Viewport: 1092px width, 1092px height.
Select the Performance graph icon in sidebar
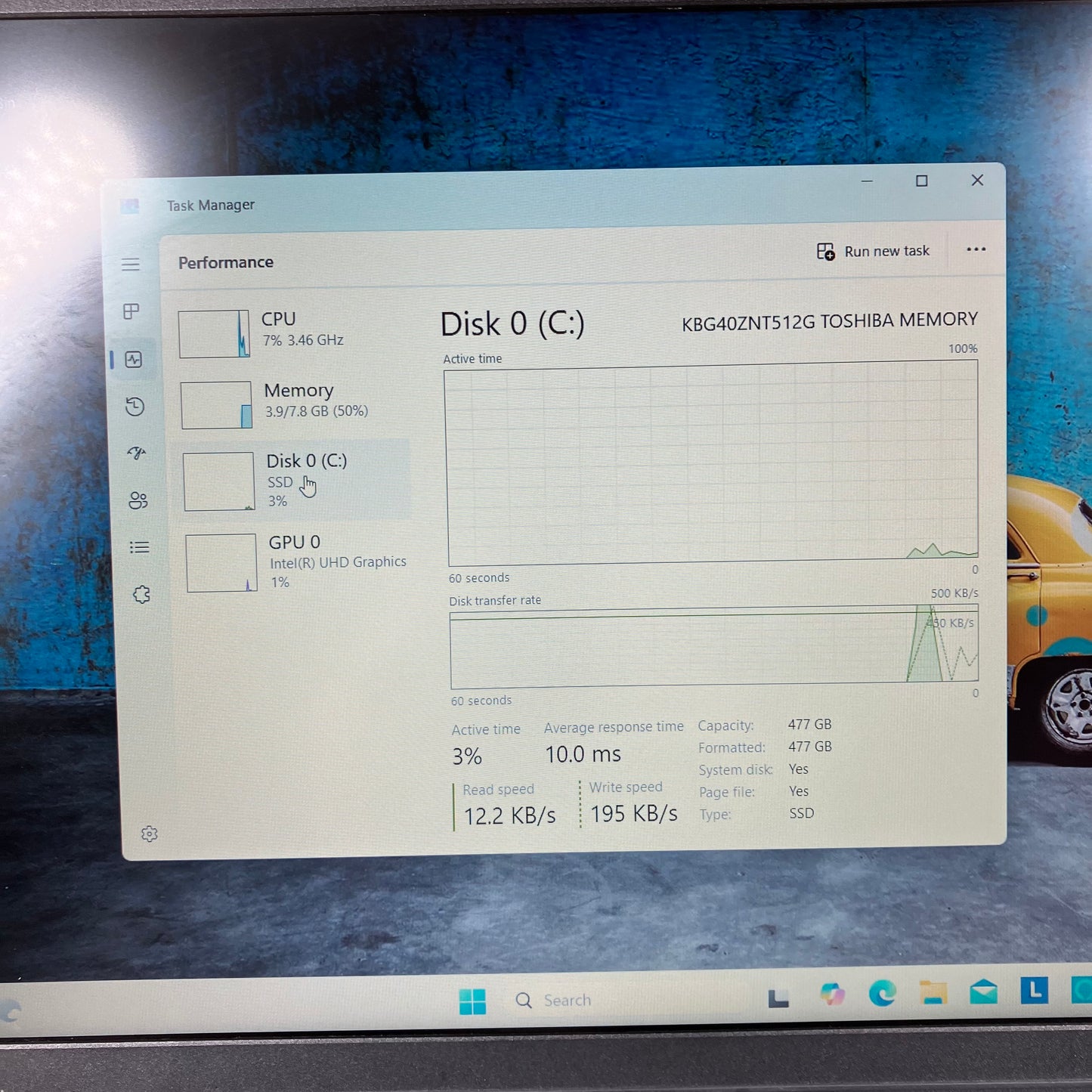(x=134, y=360)
